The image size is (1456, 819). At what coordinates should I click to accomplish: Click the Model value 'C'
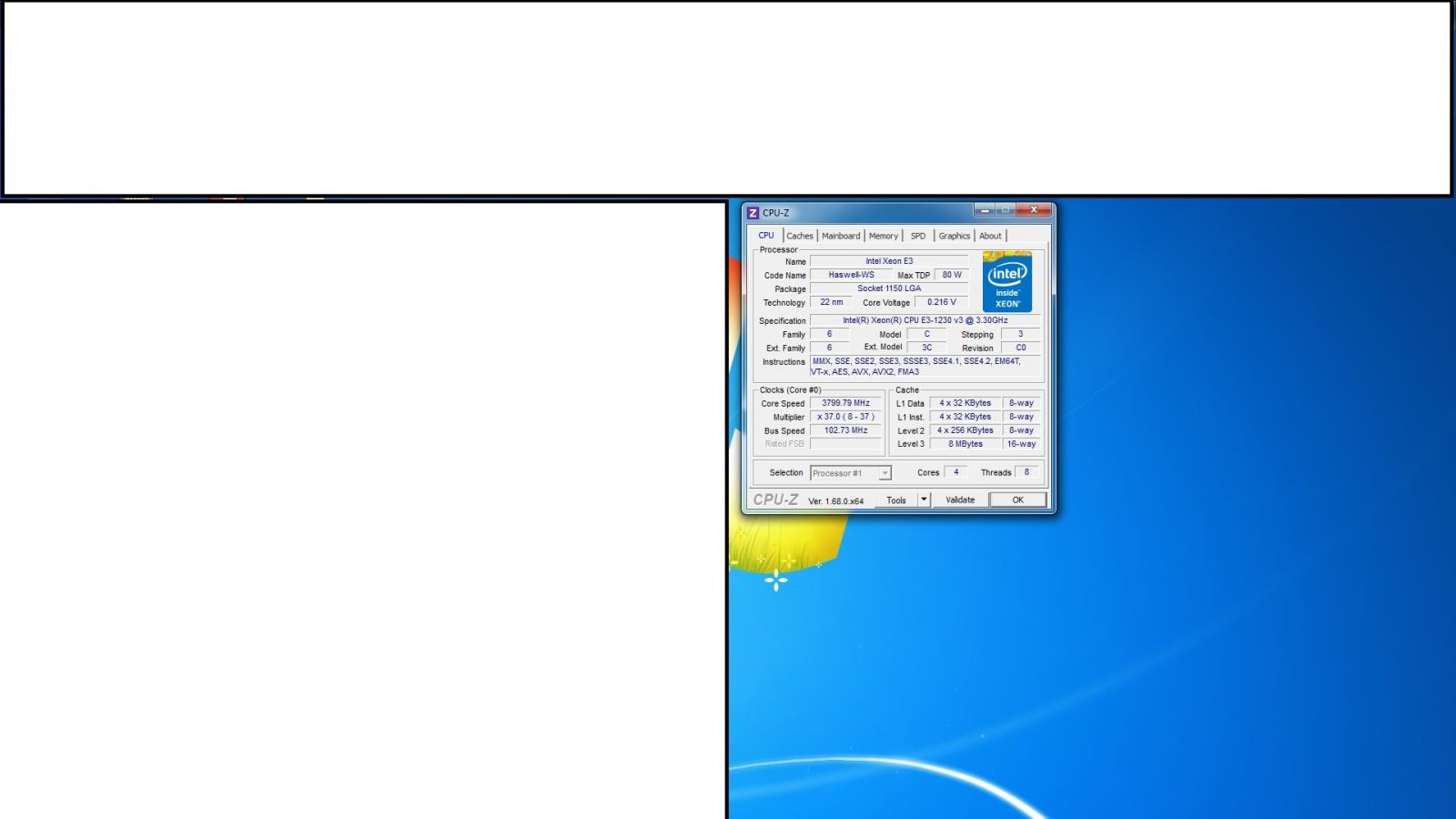click(x=926, y=334)
